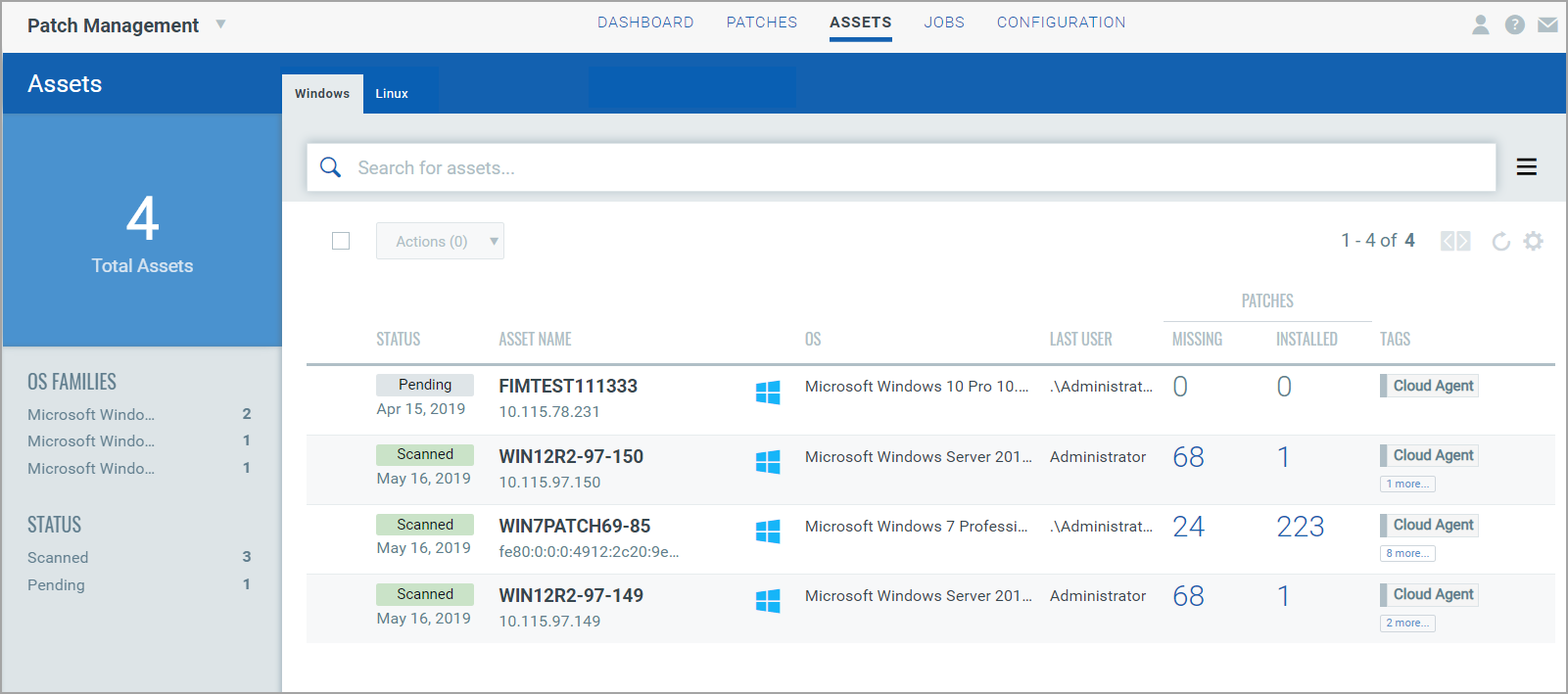This screenshot has height=694, width=1568.
Task: Open the Jobs tab
Action: pos(944,23)
